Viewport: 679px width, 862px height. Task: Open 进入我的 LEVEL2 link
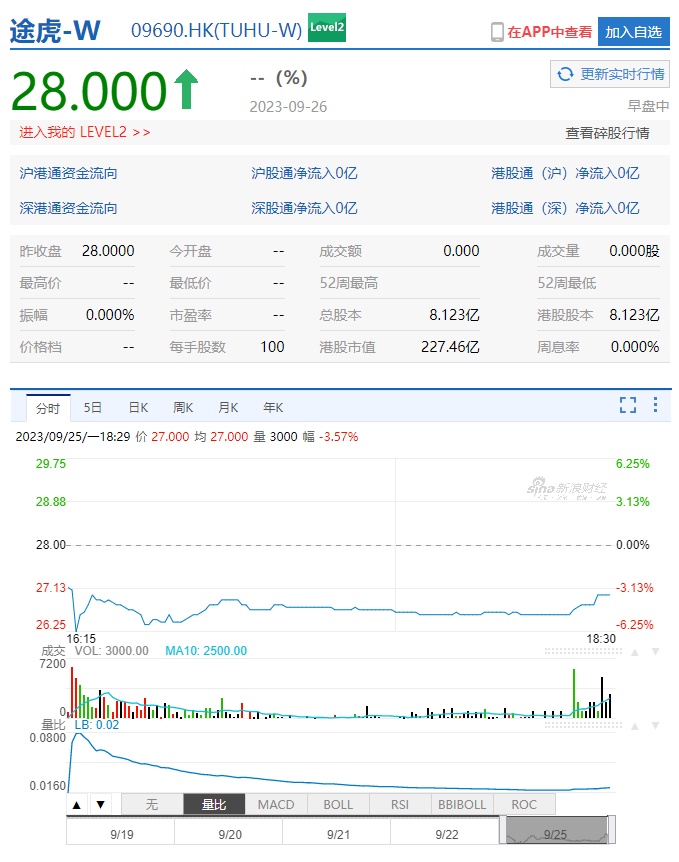click(85, 132)
